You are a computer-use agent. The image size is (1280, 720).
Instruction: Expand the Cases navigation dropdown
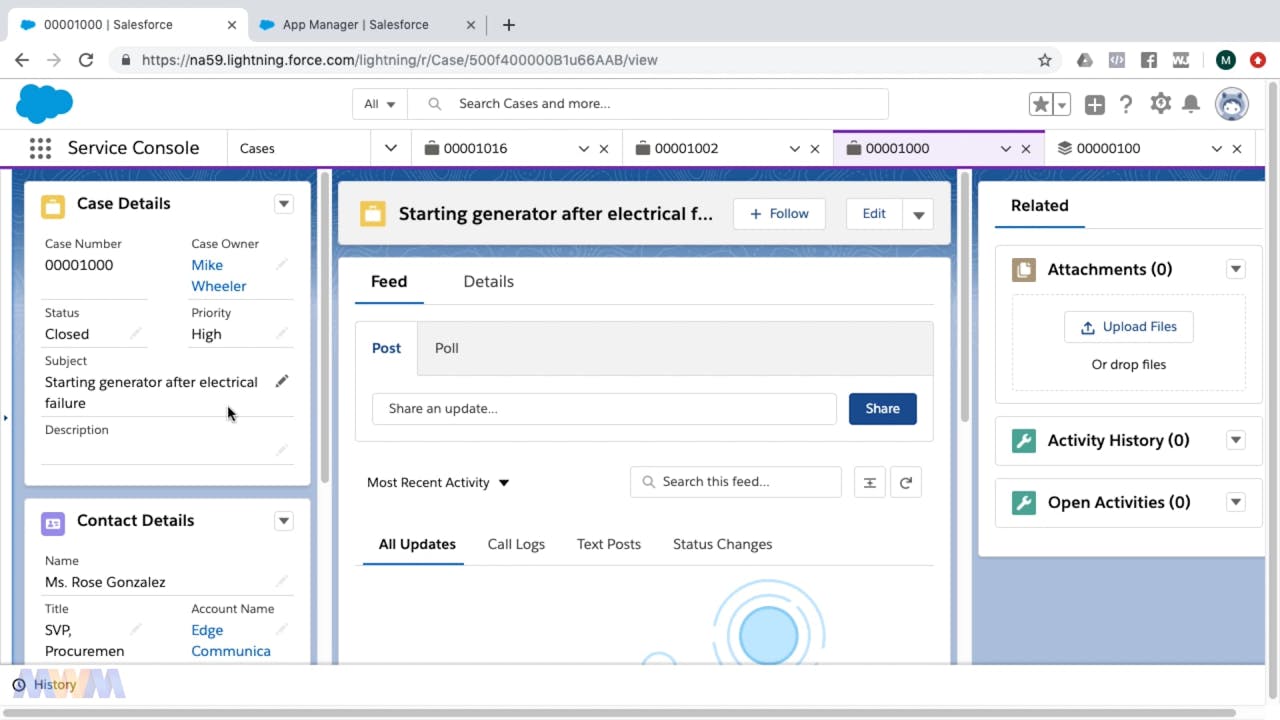(391, 148)
